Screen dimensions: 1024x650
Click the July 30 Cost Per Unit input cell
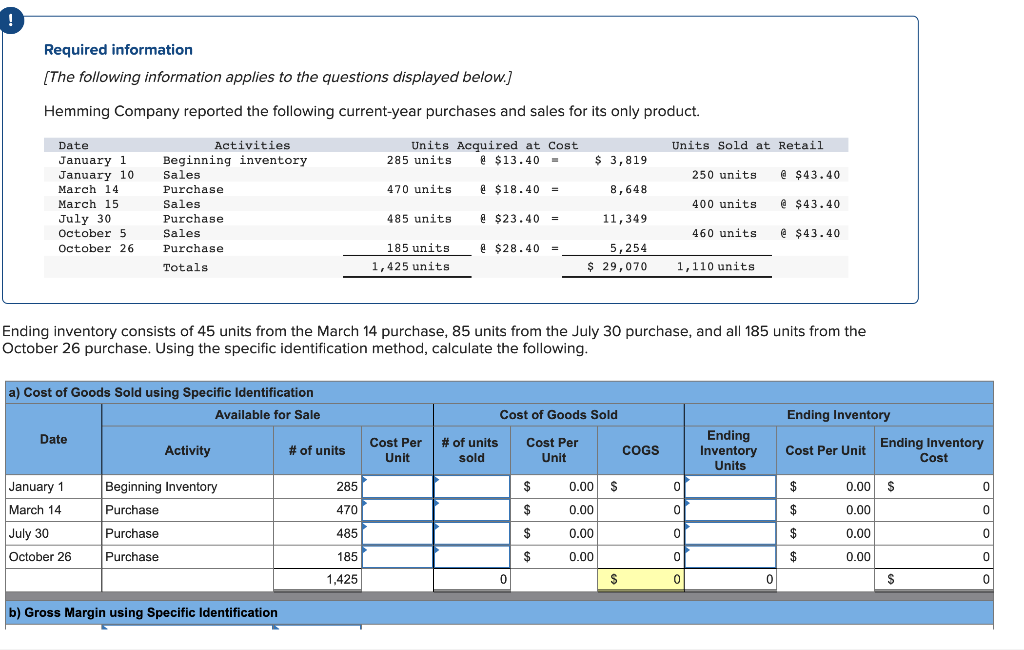(x=397, y=534)
